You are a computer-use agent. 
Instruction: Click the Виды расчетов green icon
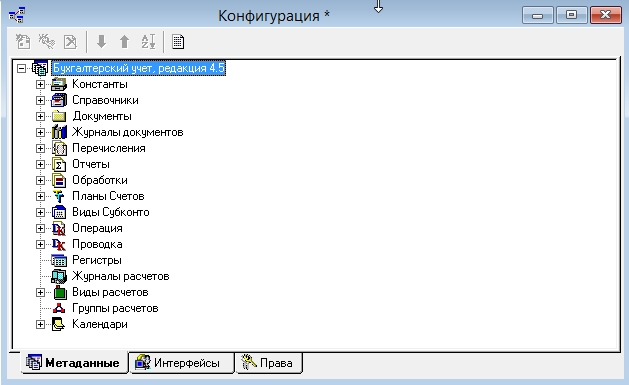pos(60,292)
